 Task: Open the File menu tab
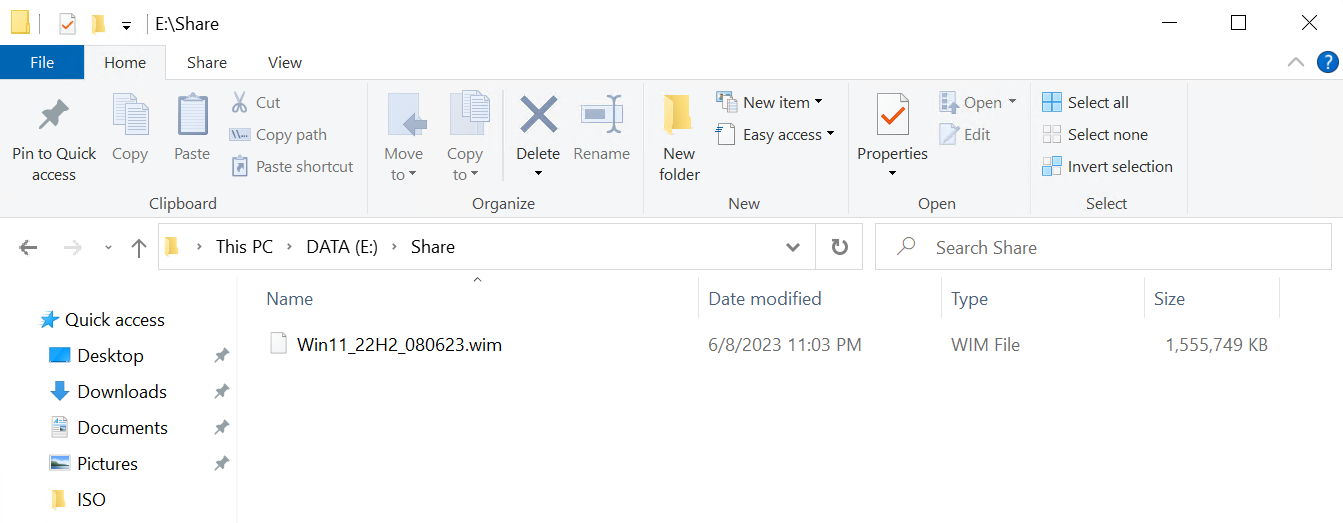pyautogui.click(x=42, y=62)
